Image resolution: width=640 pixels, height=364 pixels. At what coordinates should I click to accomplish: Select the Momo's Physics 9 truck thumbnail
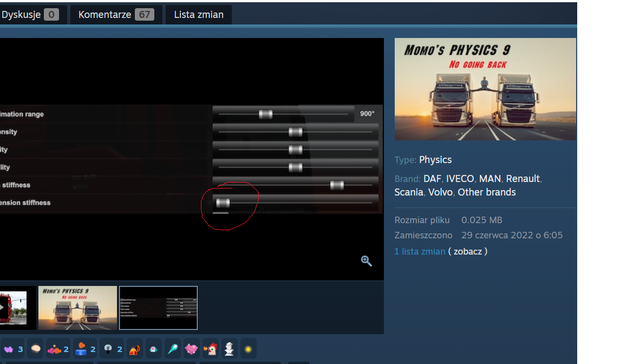(x=78, y=308)
